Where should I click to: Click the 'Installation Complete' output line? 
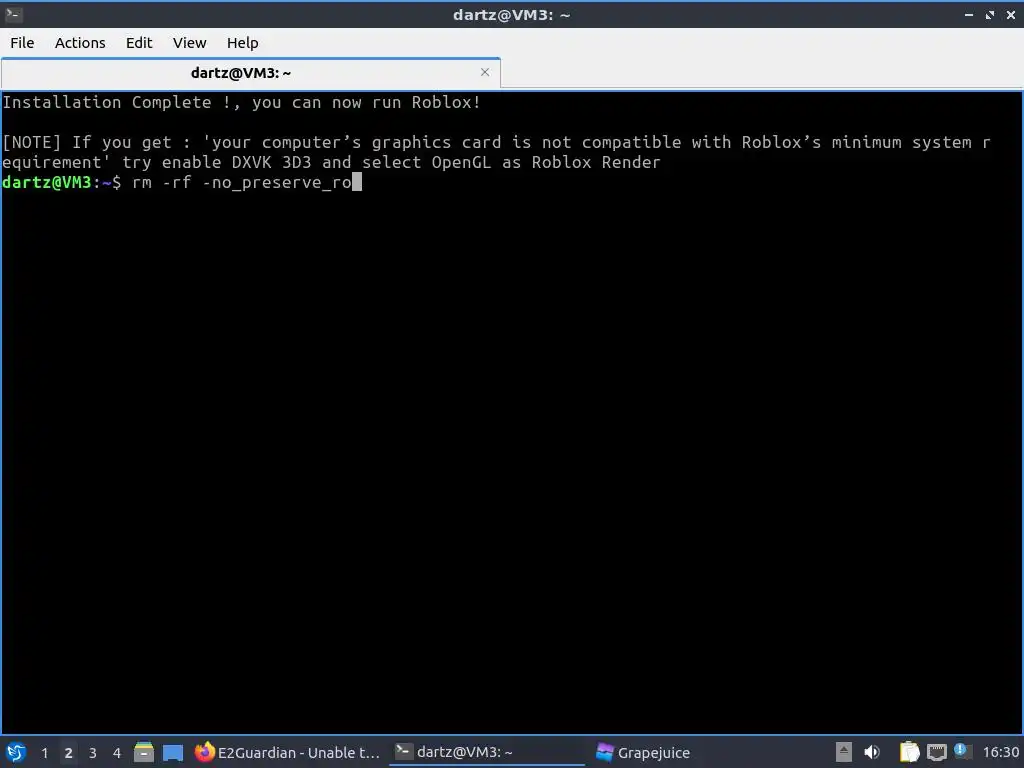coord(242,103)
